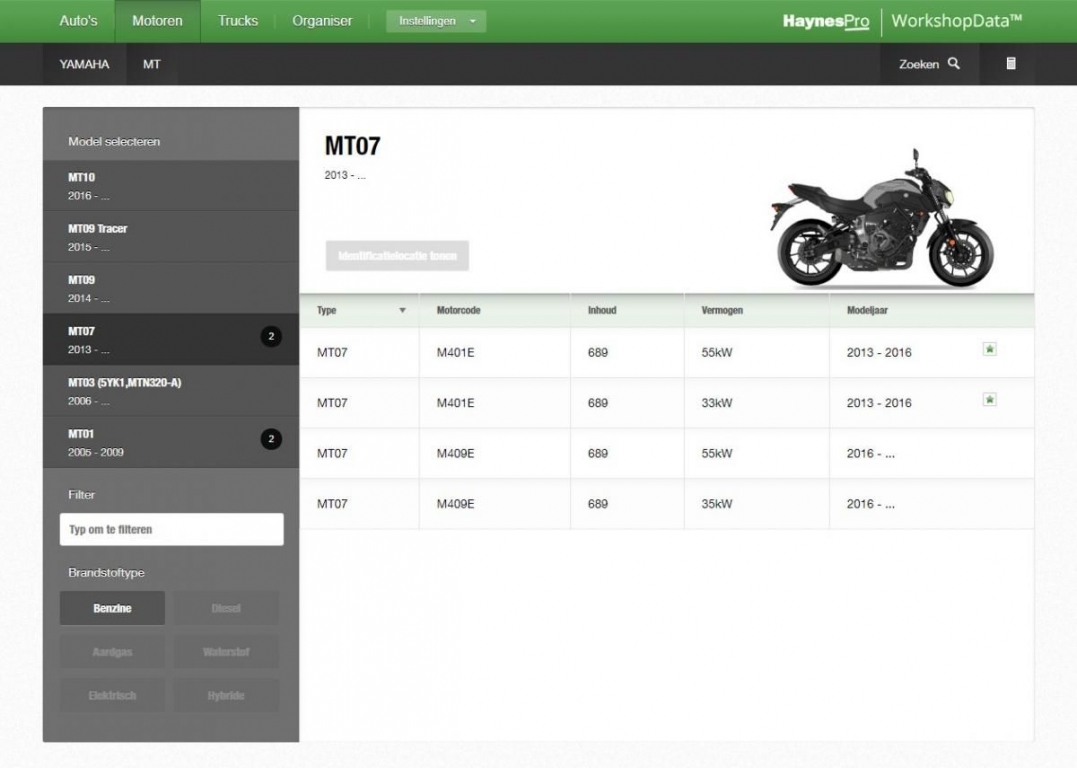Select the MT09 Tracer model

pos(171,237)
